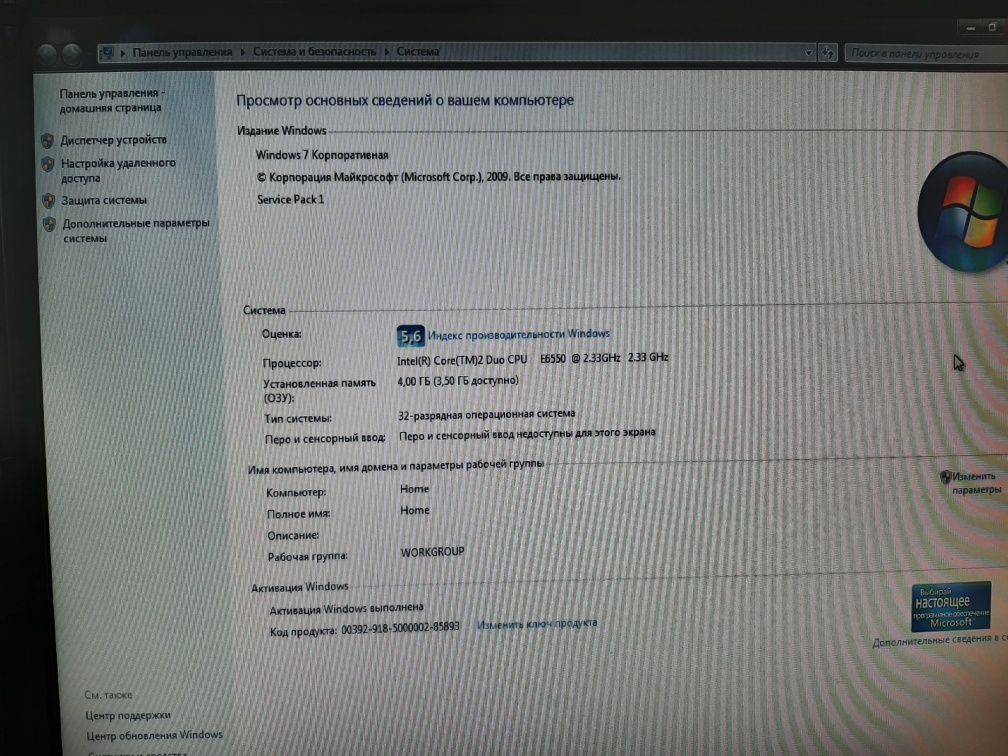The image size is (1008, 756).
Task: Click Изменить ключ продукта link
Action: tap(537, 624)
